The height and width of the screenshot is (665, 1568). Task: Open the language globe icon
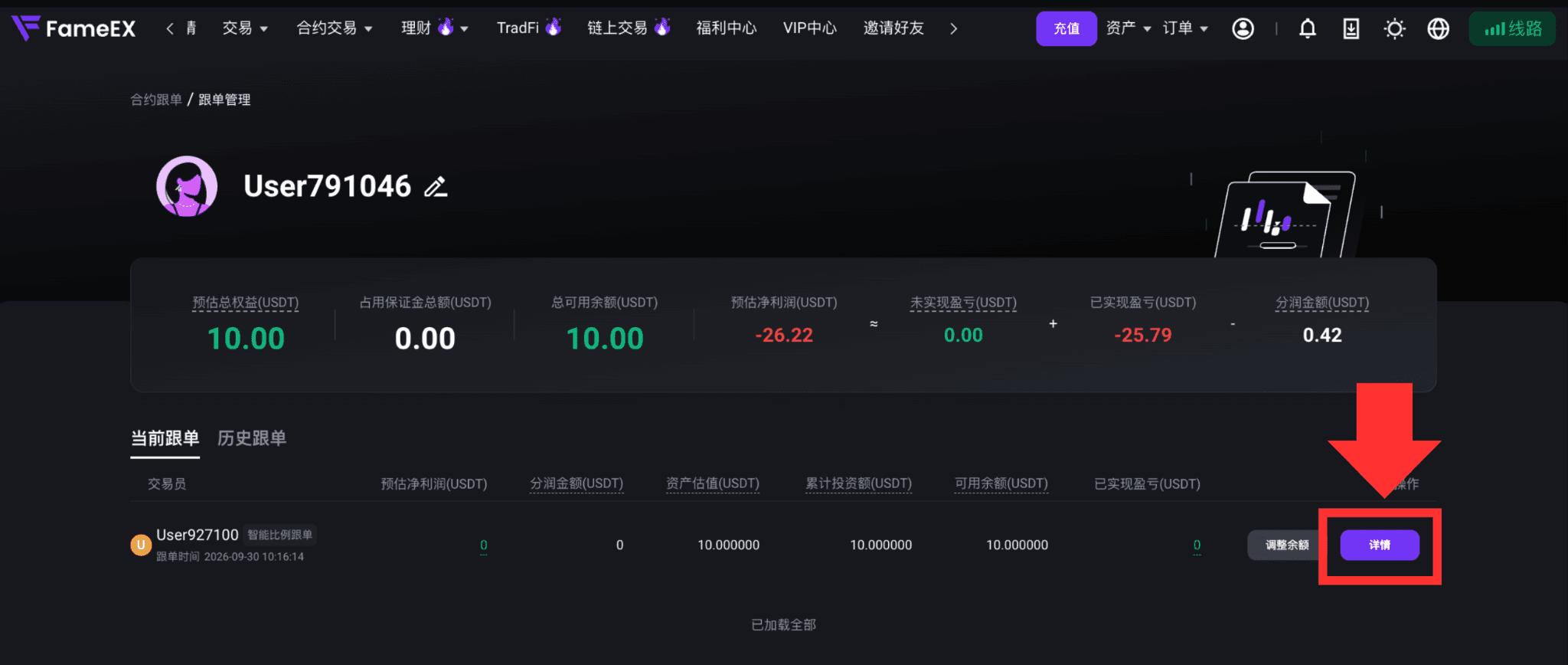[x=1439, y=29]
